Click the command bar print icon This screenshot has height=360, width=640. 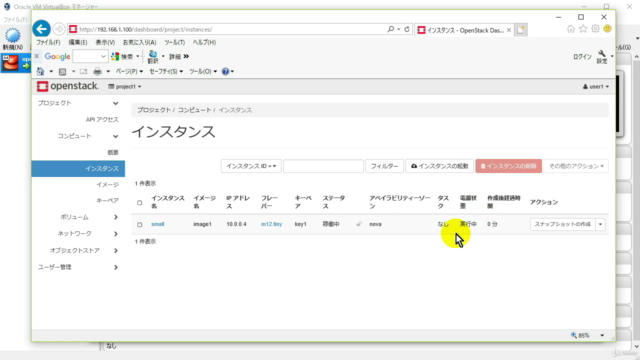click(x=98, y=71)
